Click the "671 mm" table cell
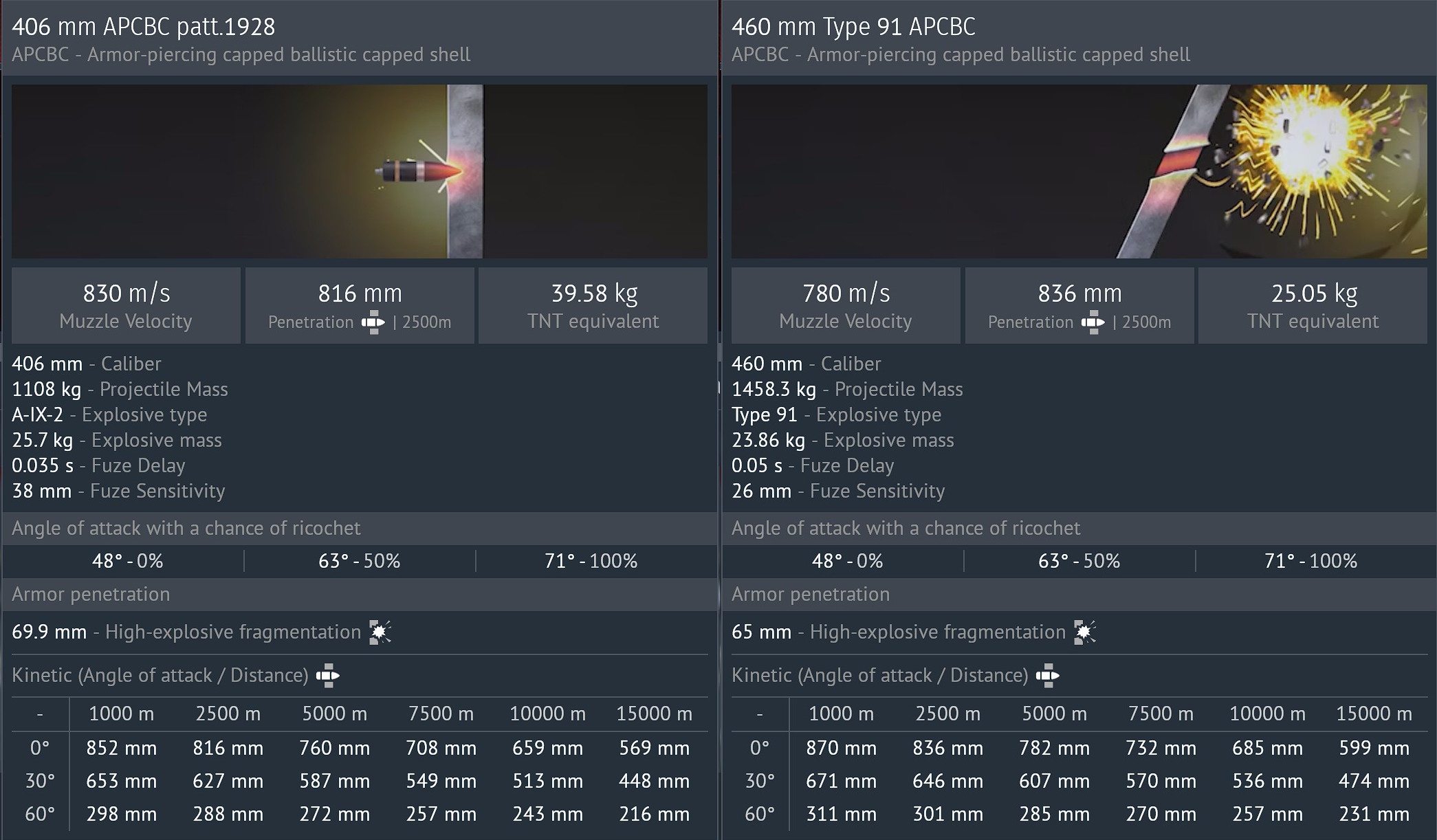 click(842, 781)
